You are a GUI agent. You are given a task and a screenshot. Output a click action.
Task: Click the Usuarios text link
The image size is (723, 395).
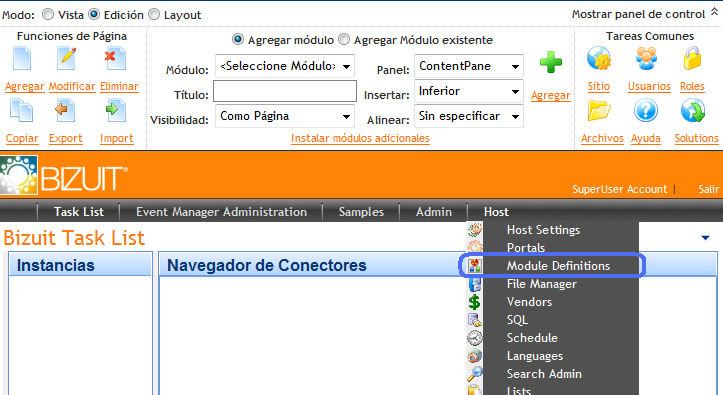click(649, 86)
